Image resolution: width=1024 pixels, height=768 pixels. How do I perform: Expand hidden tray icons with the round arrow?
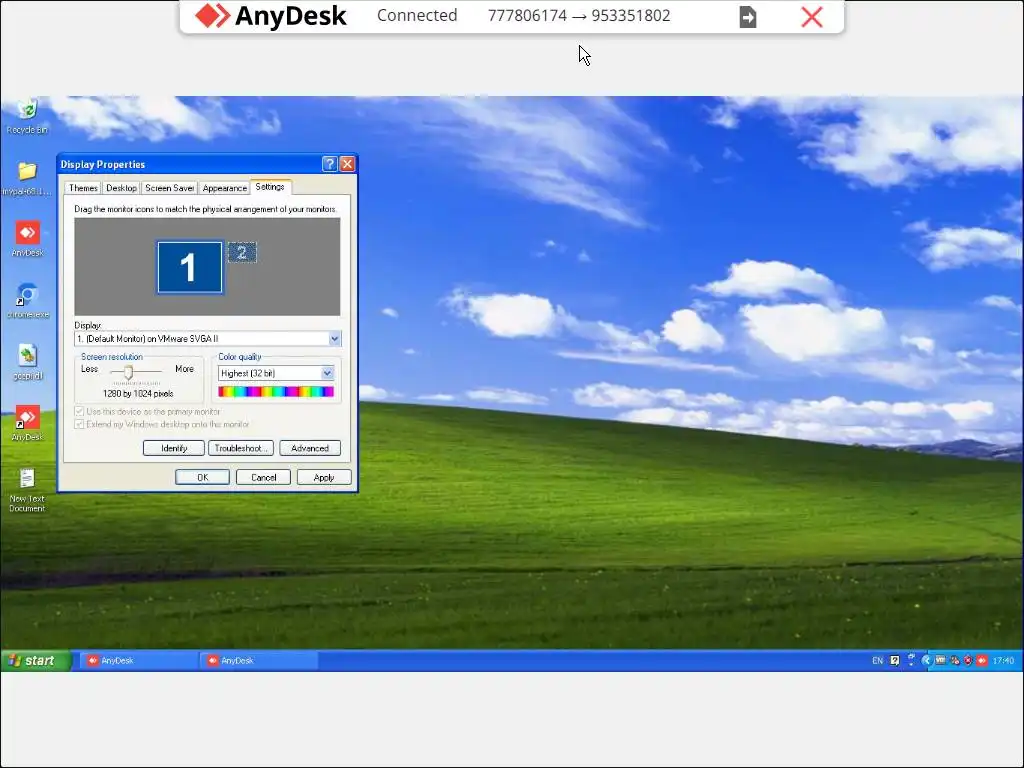(x=926, y=661)
